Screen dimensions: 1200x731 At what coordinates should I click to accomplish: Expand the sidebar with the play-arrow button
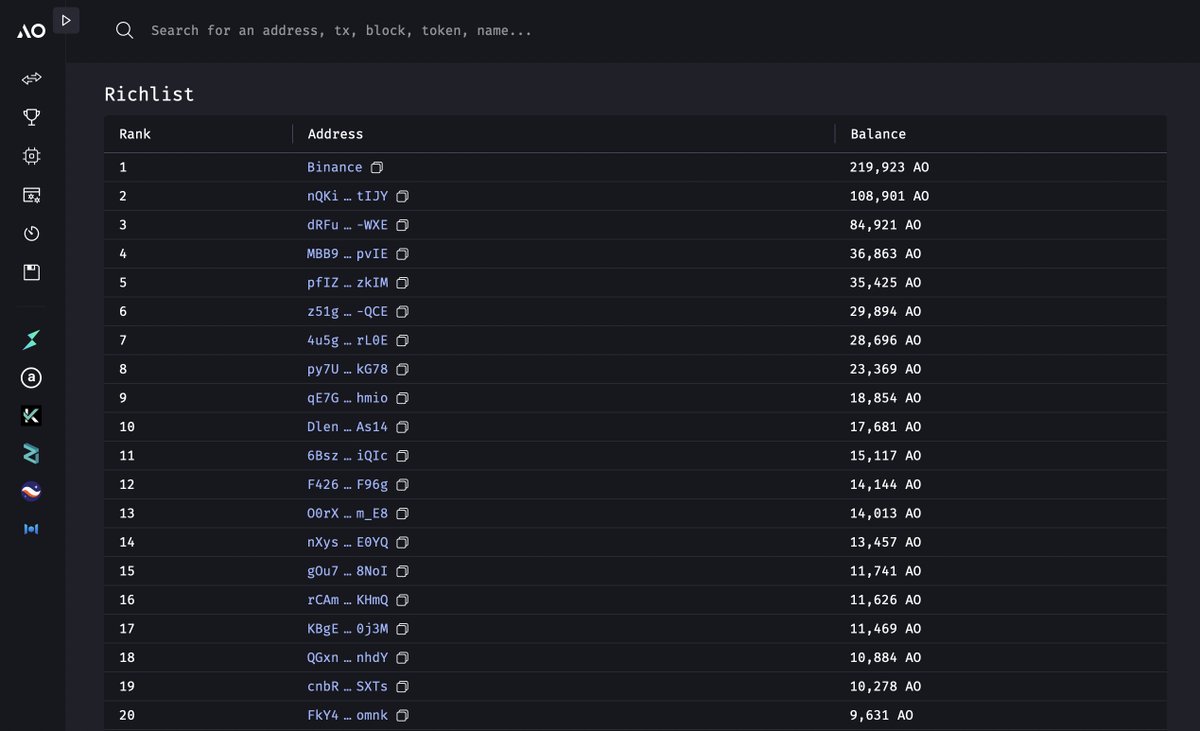tap(66, 20)
